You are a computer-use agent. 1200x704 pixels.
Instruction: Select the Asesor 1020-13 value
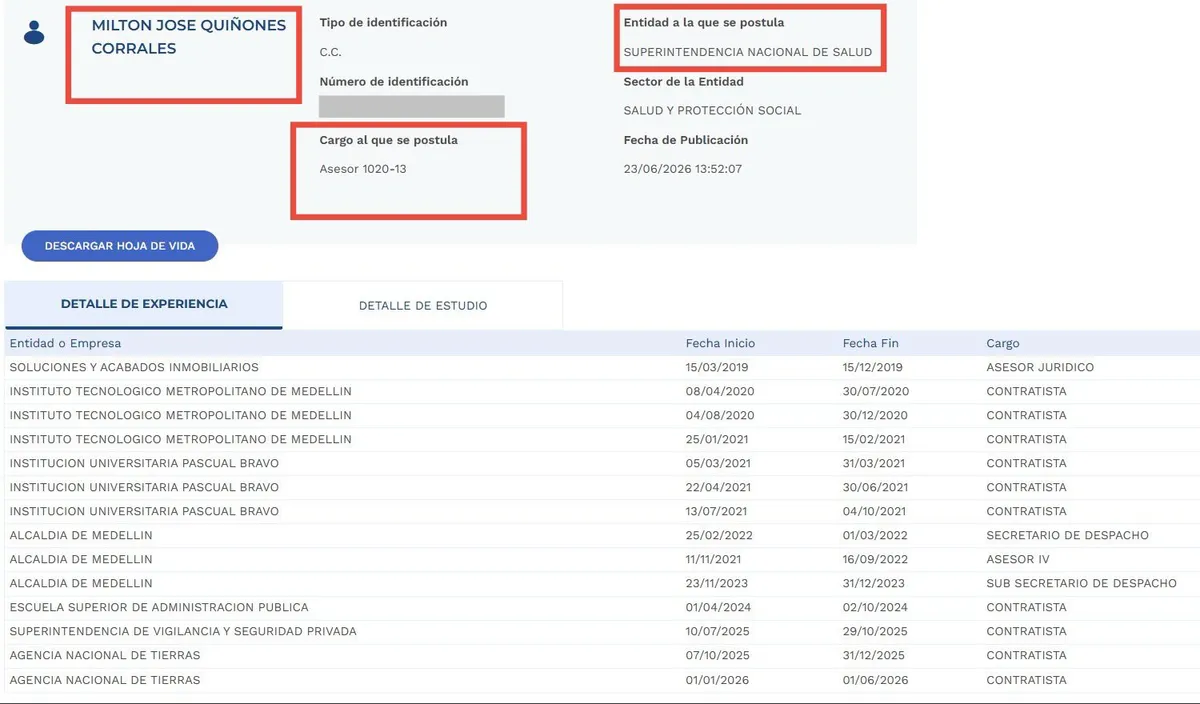[x=363, y=169]
